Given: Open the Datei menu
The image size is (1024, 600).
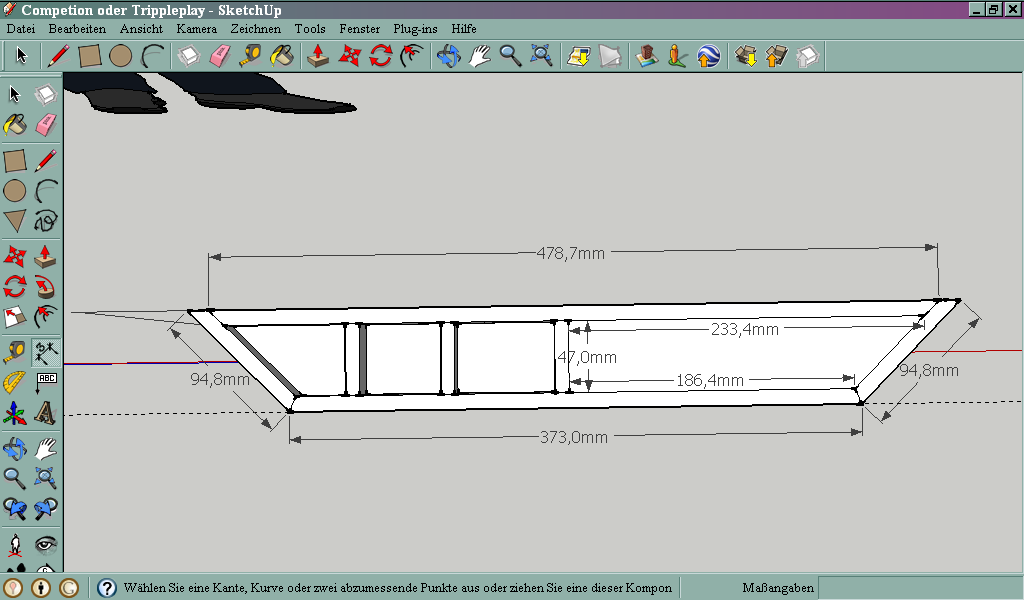Looking at the screenshot, I should pyautogui.click(x=21, y=29).
